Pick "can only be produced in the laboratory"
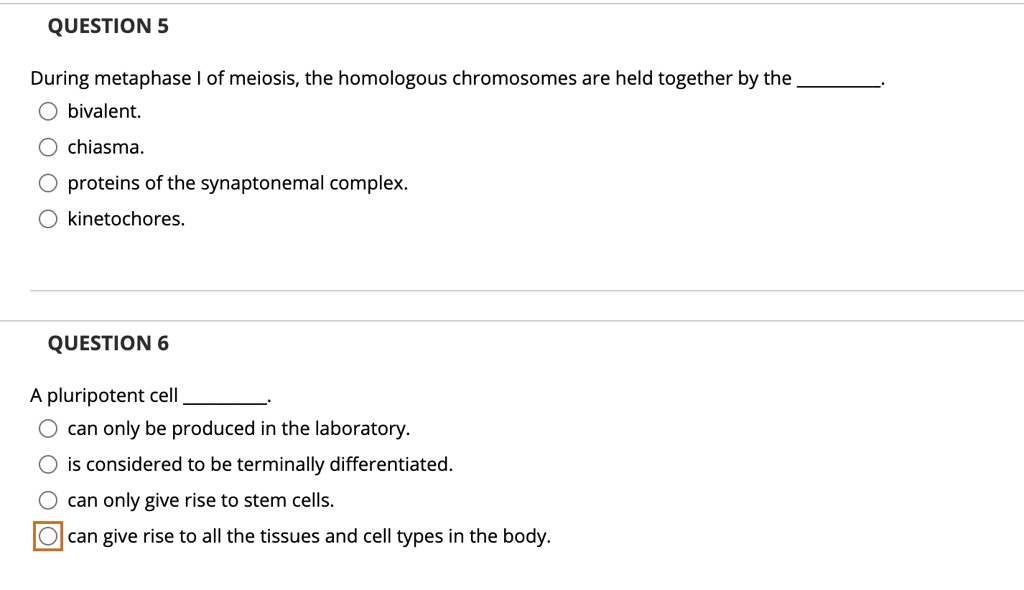1024x590 pixels. (x=47, y=428)
